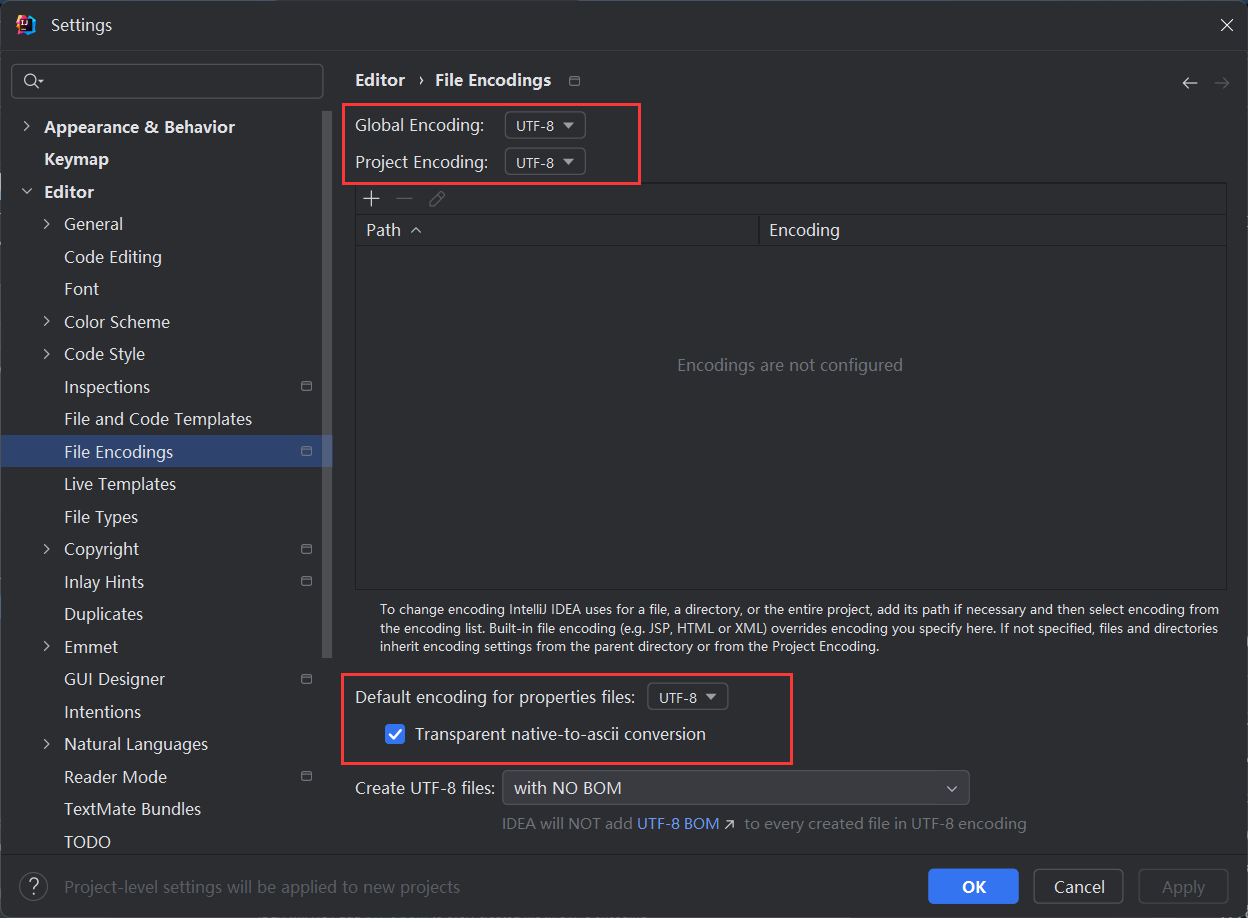Open the Create UTF-8 files combo box
1248x918 pixels.
736,788
